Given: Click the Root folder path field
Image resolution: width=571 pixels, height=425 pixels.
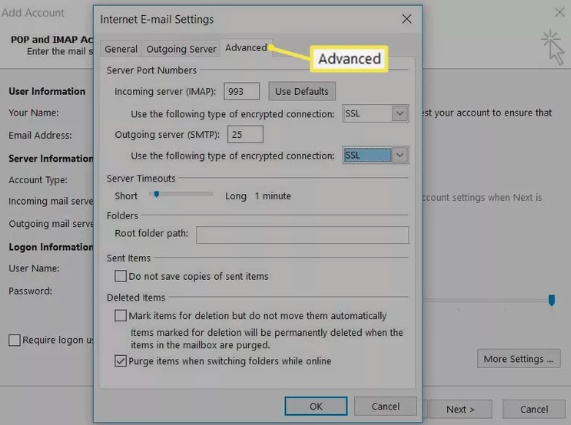Looking at the screenshot, I should click(302, 235).
